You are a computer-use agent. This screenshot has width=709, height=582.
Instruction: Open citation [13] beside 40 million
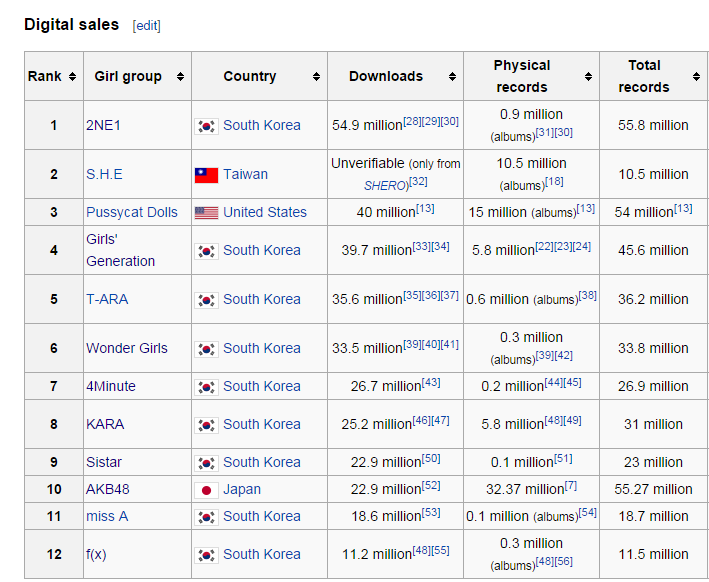pyautogui.click(x=425, y=208)
